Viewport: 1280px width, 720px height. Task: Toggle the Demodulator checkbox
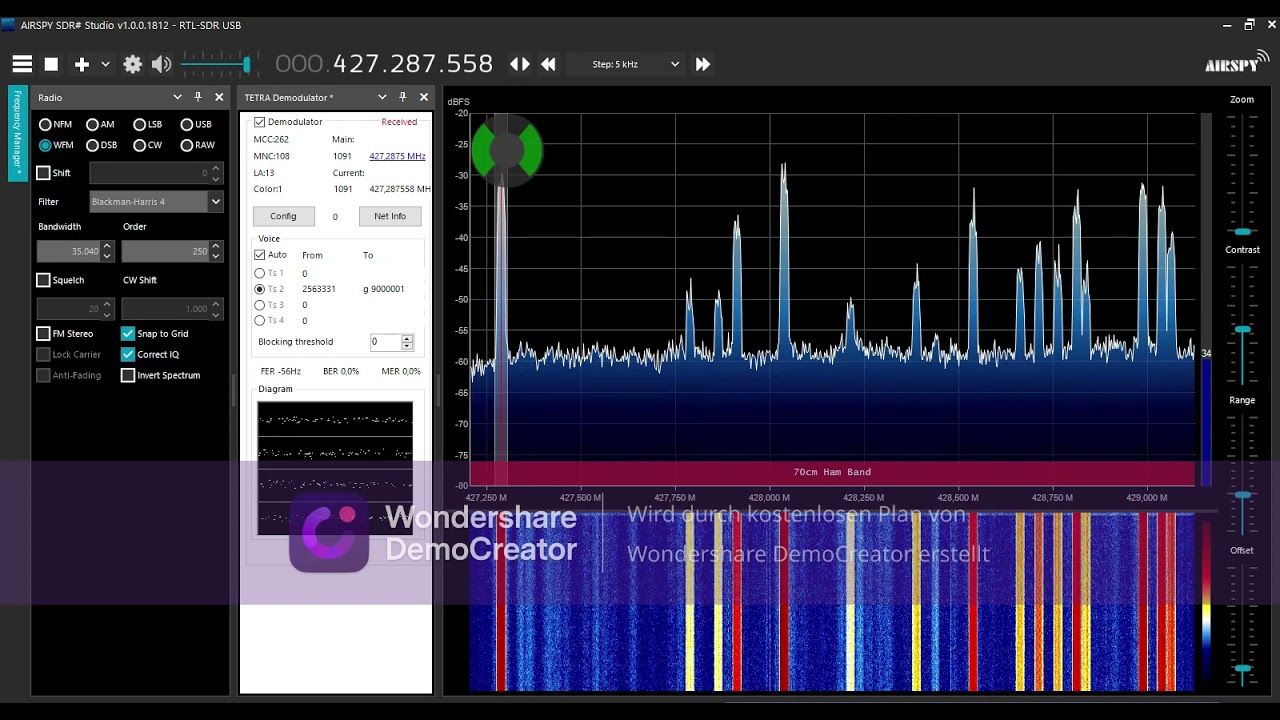259,122
